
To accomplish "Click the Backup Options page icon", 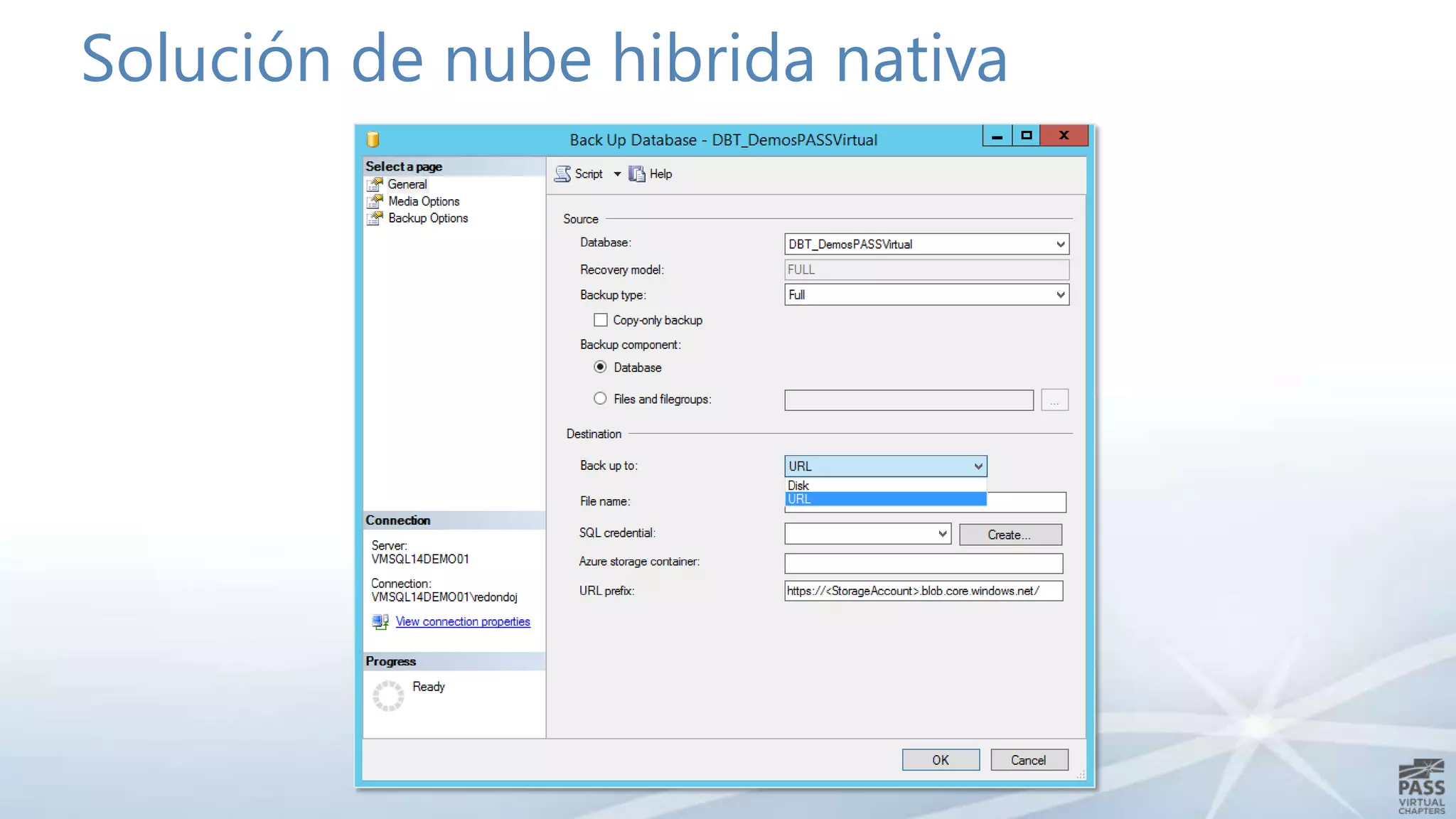I will pyautogui.click(x=375, y=218).
